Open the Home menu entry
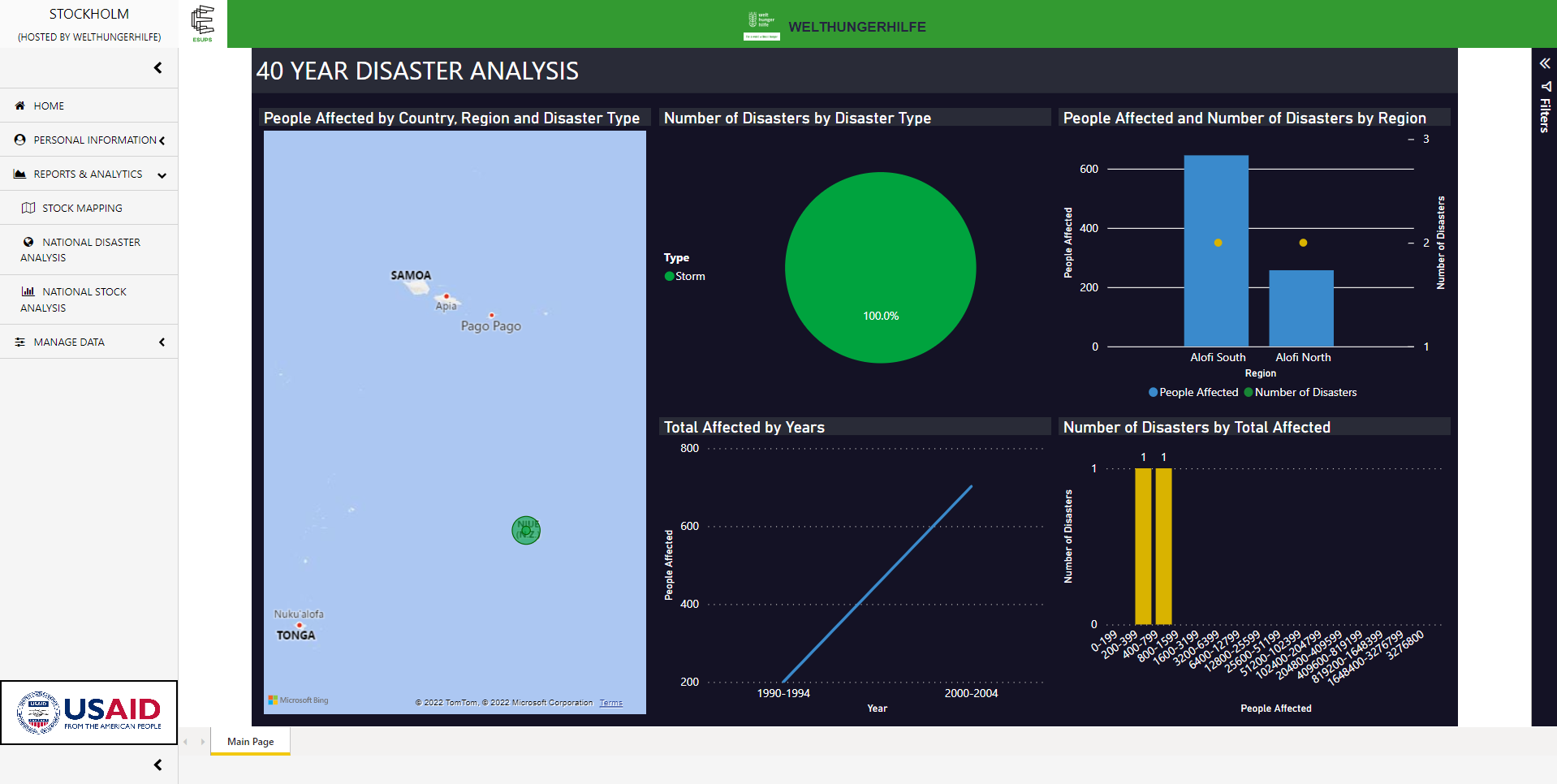This screenshot has height=784, width=1557. pyautogui.click(x=49, y=106)
